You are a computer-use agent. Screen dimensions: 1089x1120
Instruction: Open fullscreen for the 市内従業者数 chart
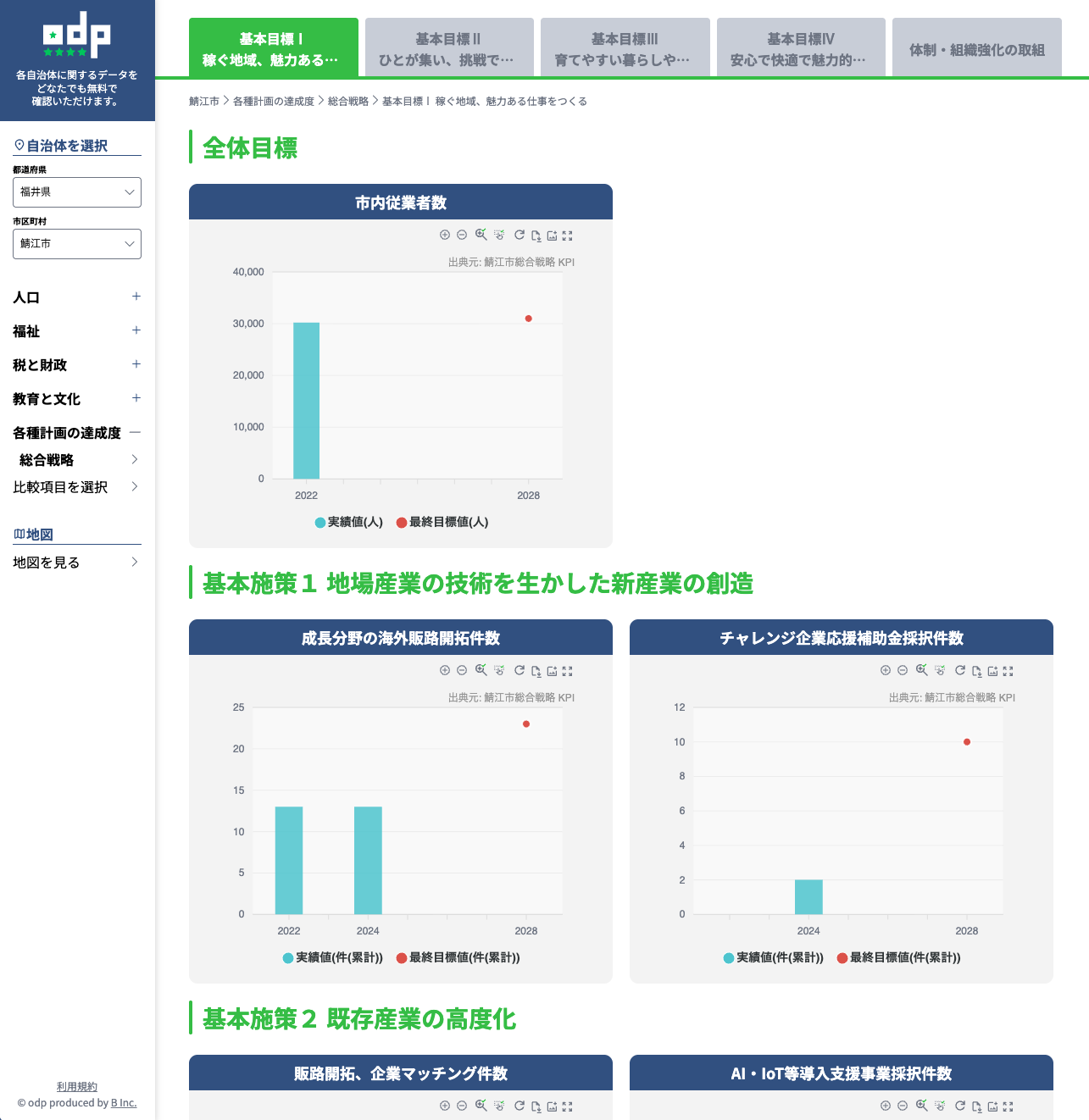click(x=568, y=236)
